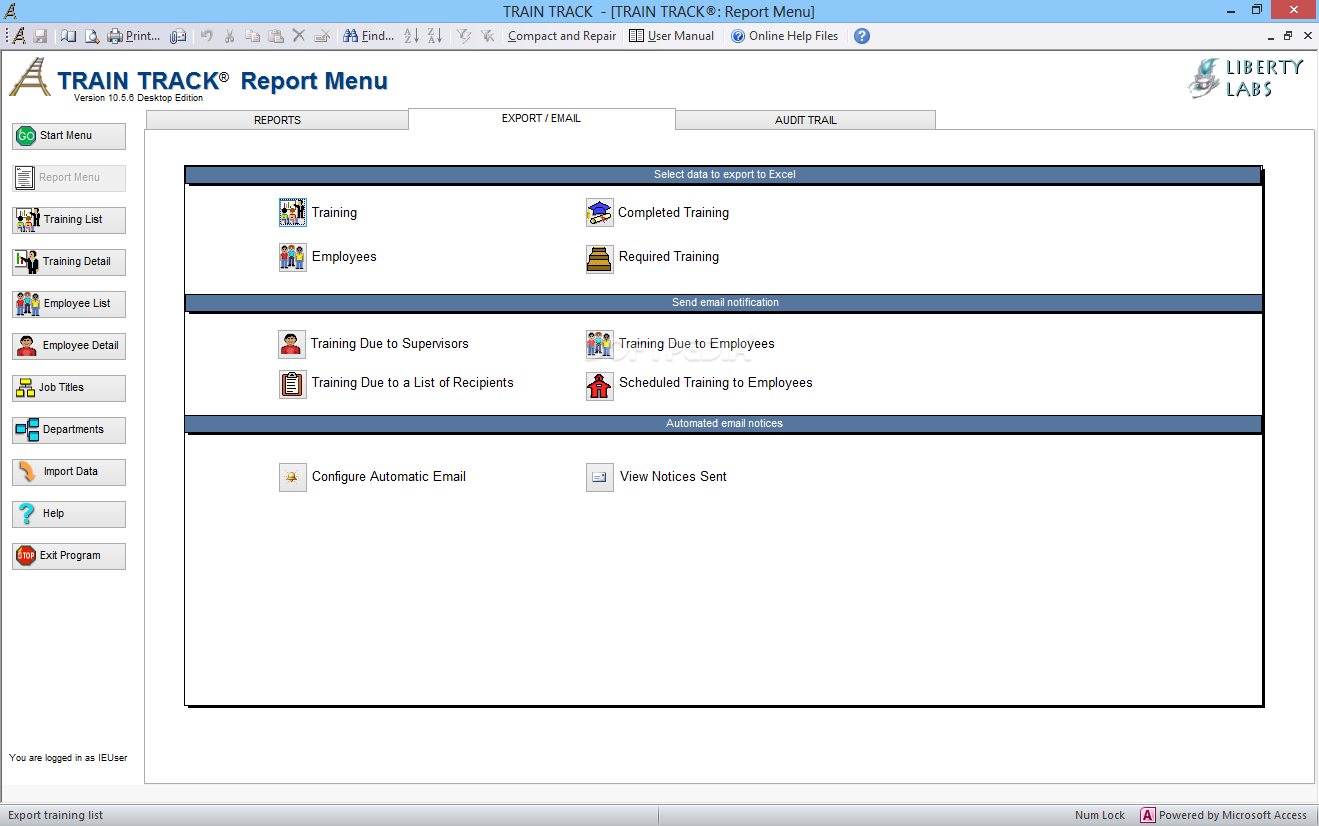Click the Access app icon in title bar
This screenshot has width=1319, height=826.
point(11,11)
